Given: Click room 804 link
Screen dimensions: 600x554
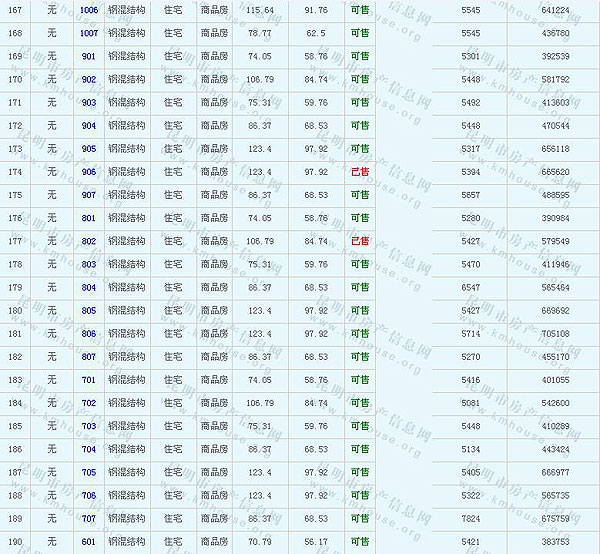Looking at the screenshot, I should (89, 287).
